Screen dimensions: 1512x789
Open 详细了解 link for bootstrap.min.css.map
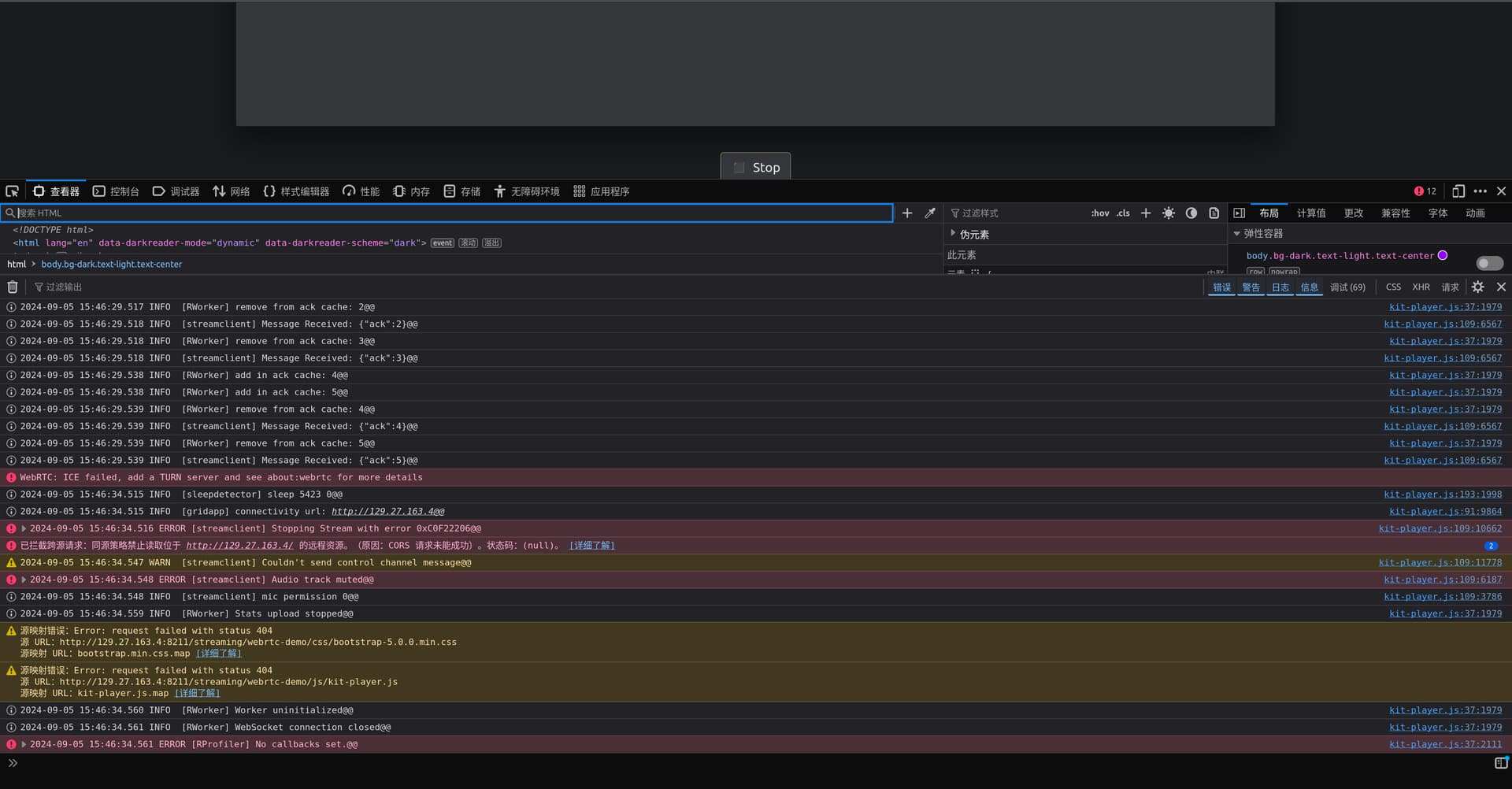point(218,654)
